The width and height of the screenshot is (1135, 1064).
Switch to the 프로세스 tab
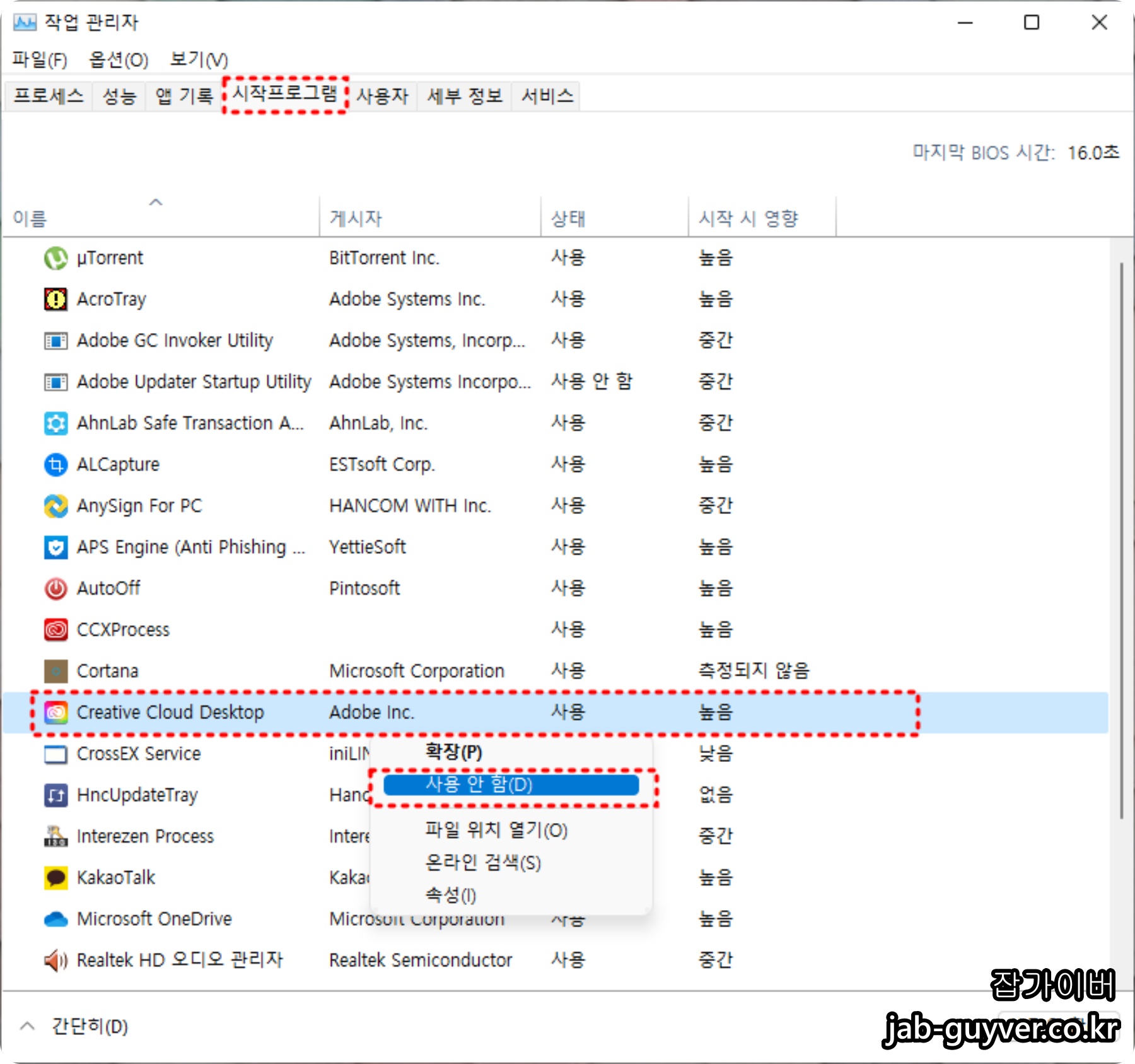[x=49, y=96]
